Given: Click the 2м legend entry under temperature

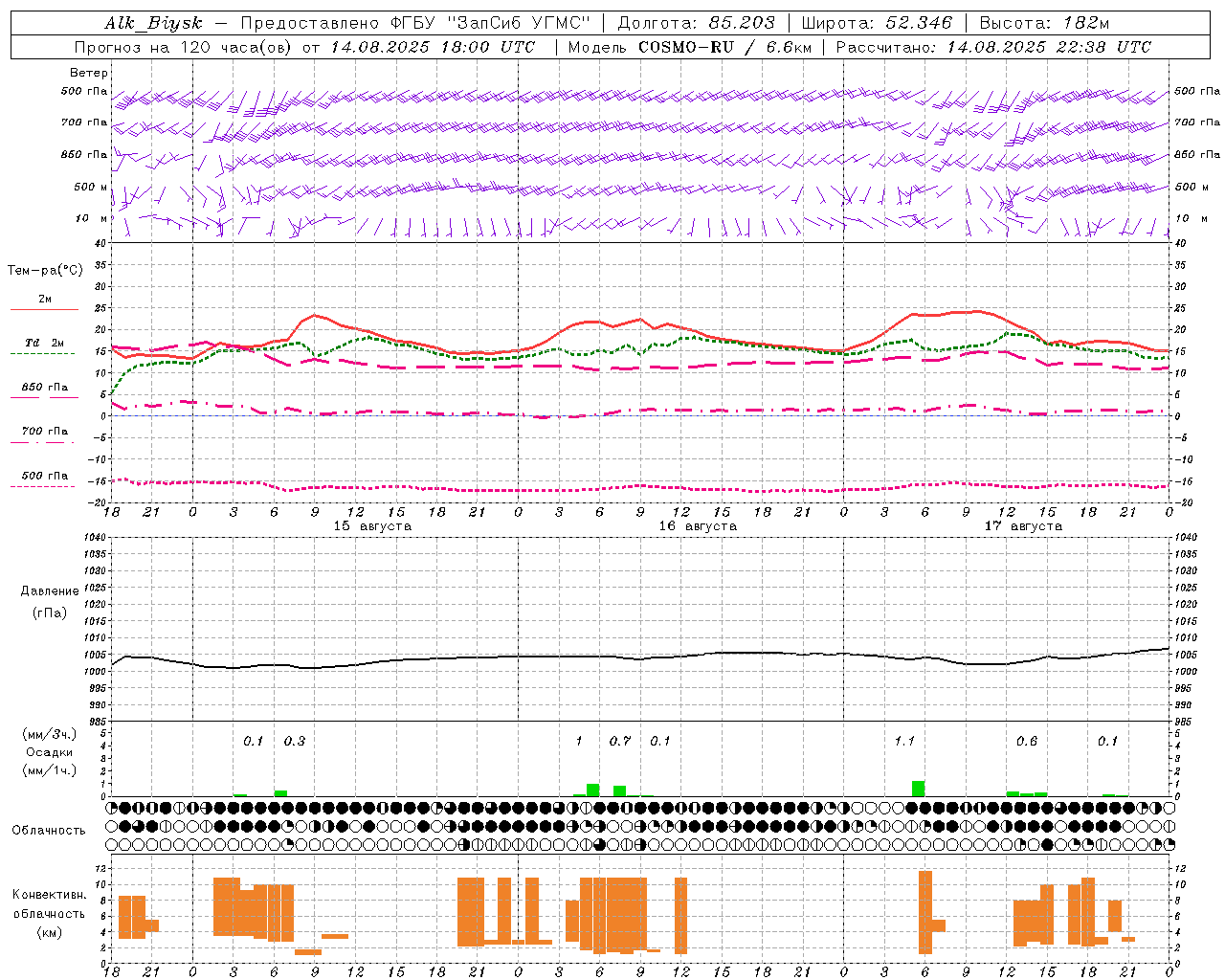Looking at the screenshot, I should (x=45, y=299).
